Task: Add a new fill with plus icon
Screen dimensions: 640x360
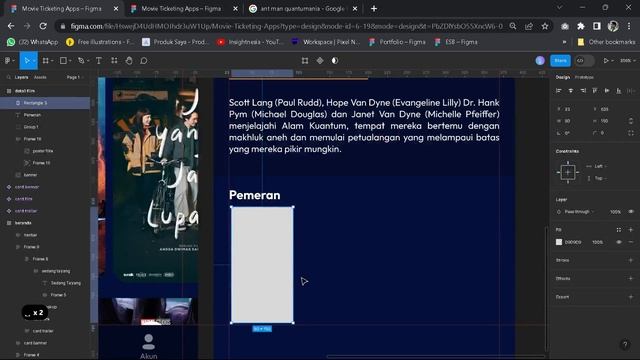Action: pyautogui.click(x=631, y=230)
